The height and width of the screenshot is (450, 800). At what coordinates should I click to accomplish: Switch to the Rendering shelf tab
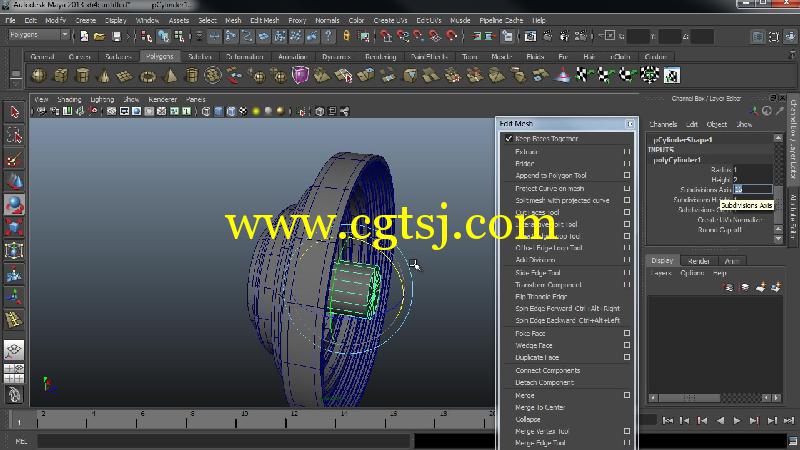[381, 57]
